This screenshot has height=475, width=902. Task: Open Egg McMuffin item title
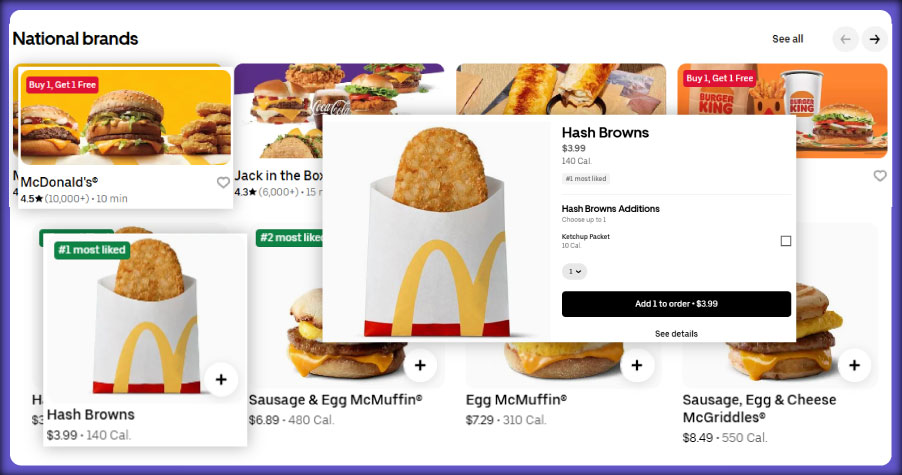point(516,400)
